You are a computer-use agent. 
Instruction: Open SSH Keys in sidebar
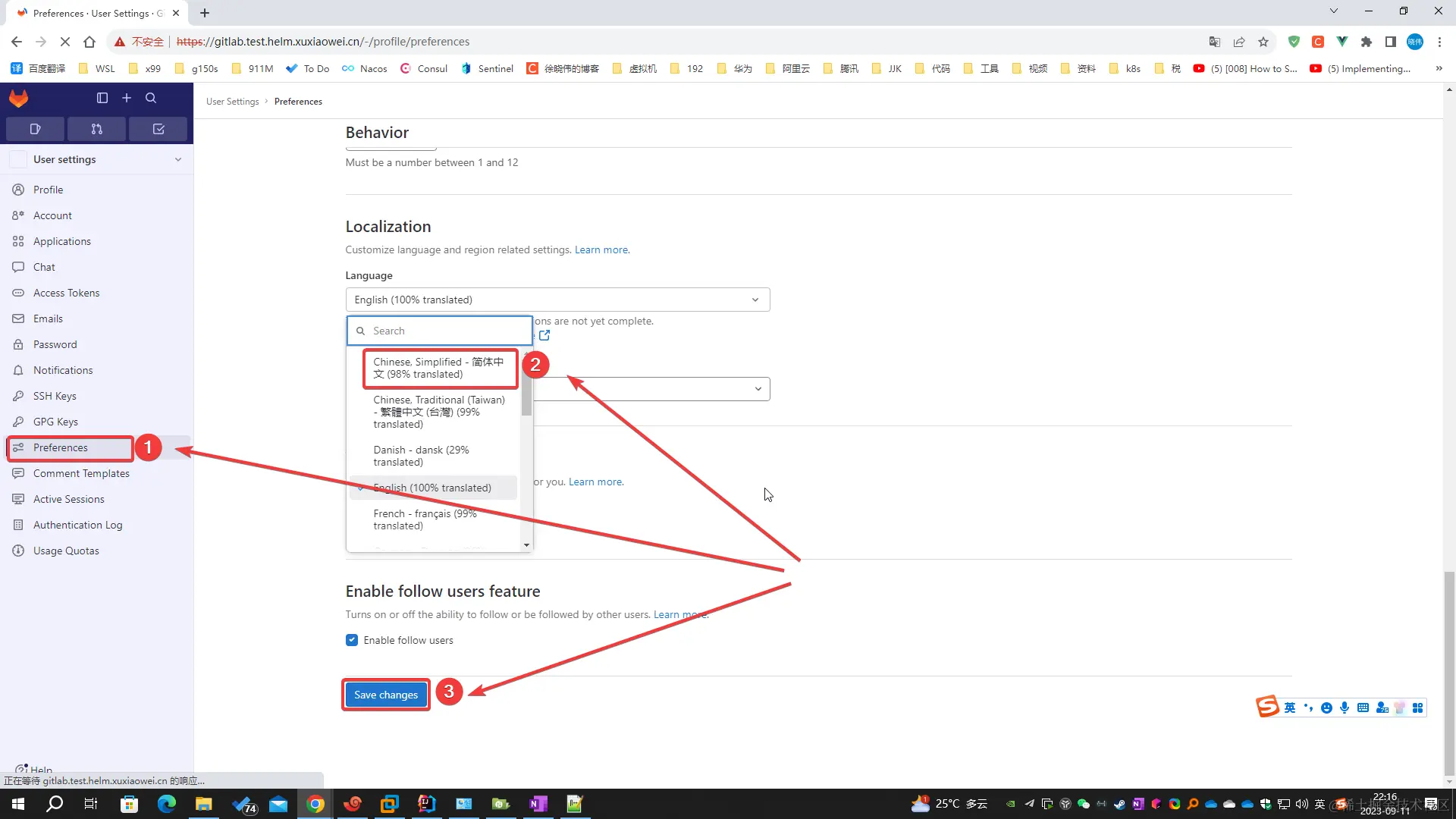pyautogui.click(x=55, y=396)
